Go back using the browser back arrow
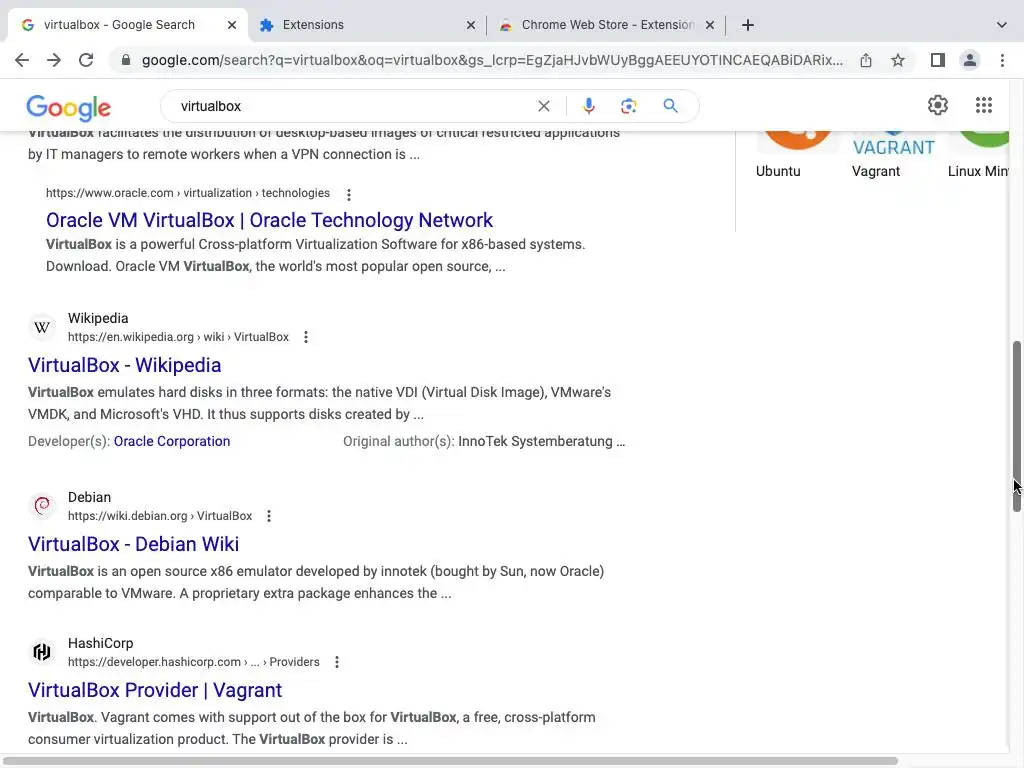Viewport: 1024px width, 768px height. pos(22,60)
